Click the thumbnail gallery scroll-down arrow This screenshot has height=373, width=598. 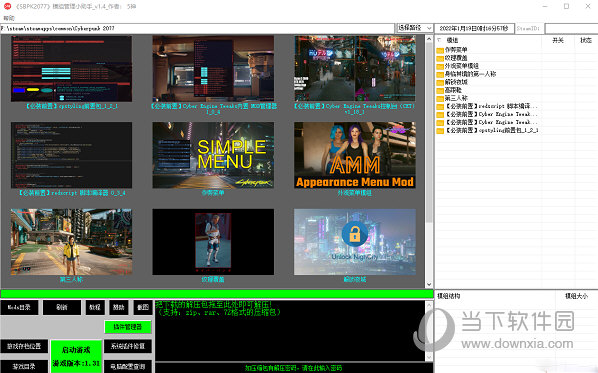(x=429, y=284)
